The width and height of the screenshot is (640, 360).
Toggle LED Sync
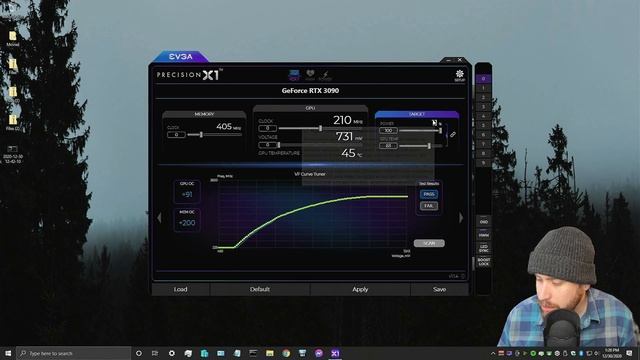484,248
